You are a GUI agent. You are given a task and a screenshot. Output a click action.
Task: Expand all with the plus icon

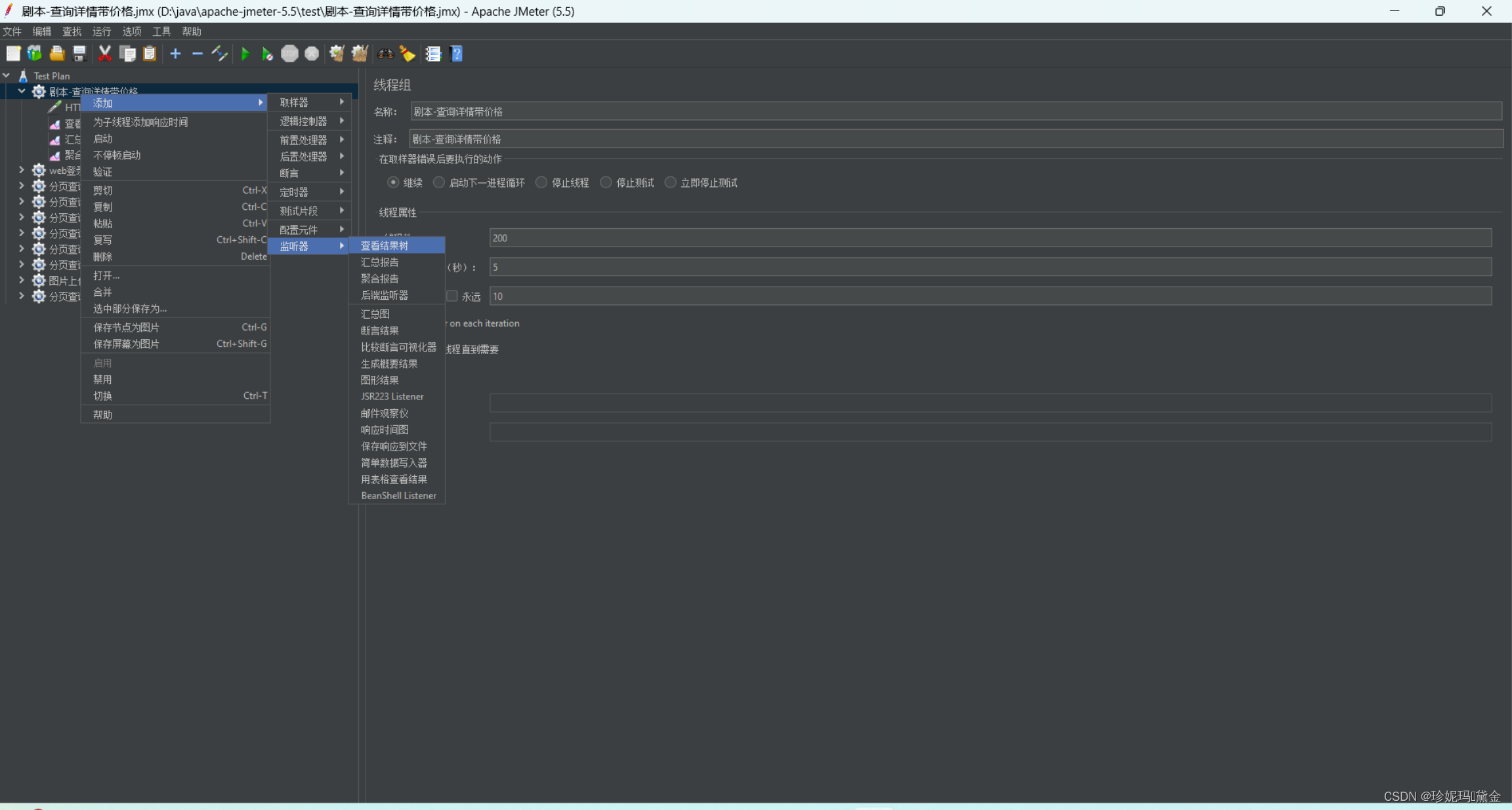pos(175,54)
